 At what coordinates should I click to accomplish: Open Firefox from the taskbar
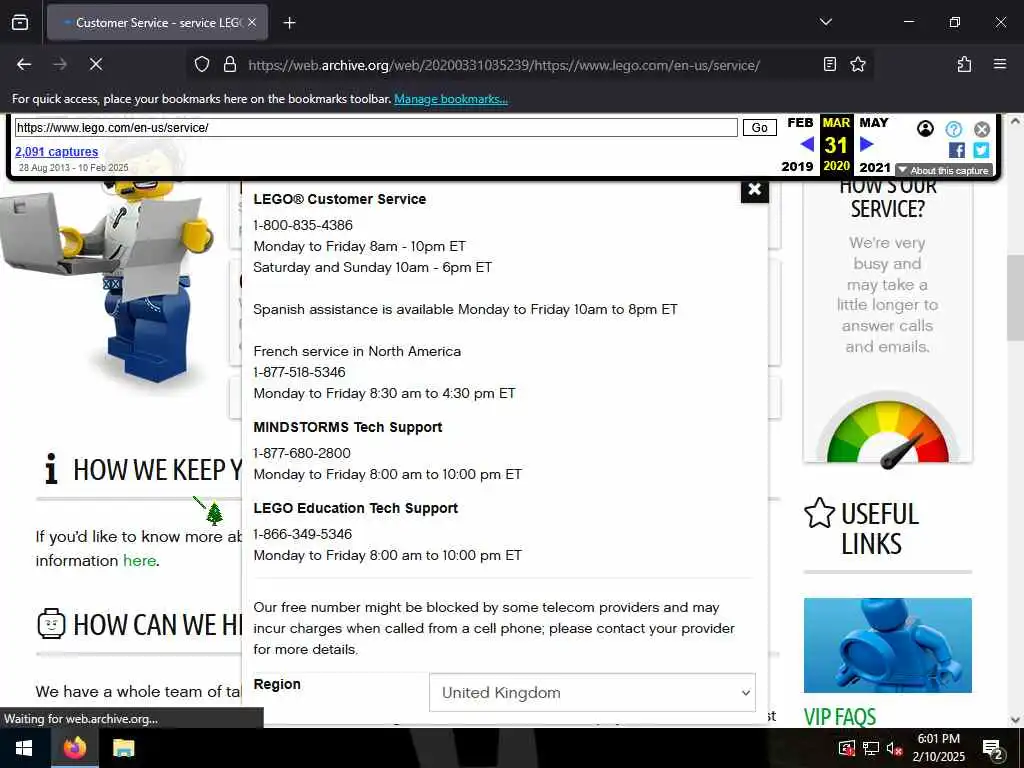(74, 748)
